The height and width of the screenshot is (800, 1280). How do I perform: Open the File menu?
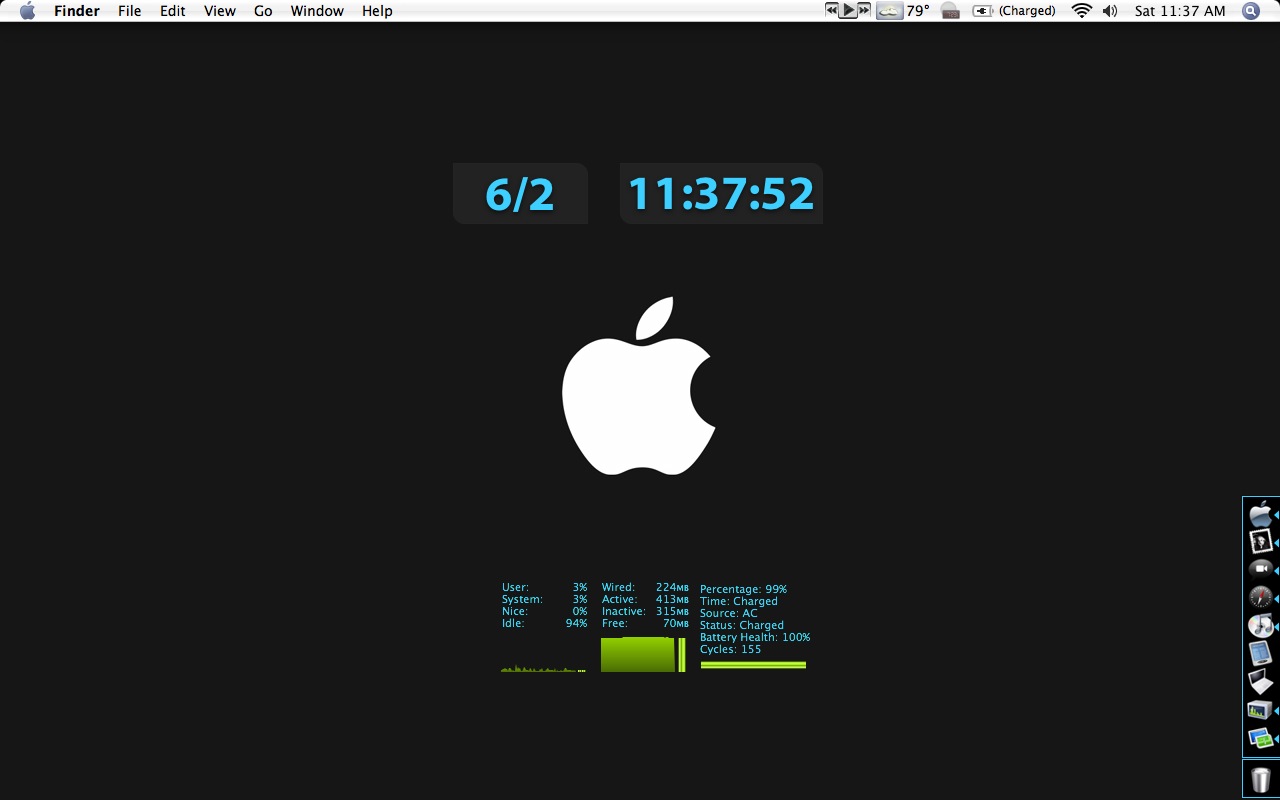pos(129,11)
